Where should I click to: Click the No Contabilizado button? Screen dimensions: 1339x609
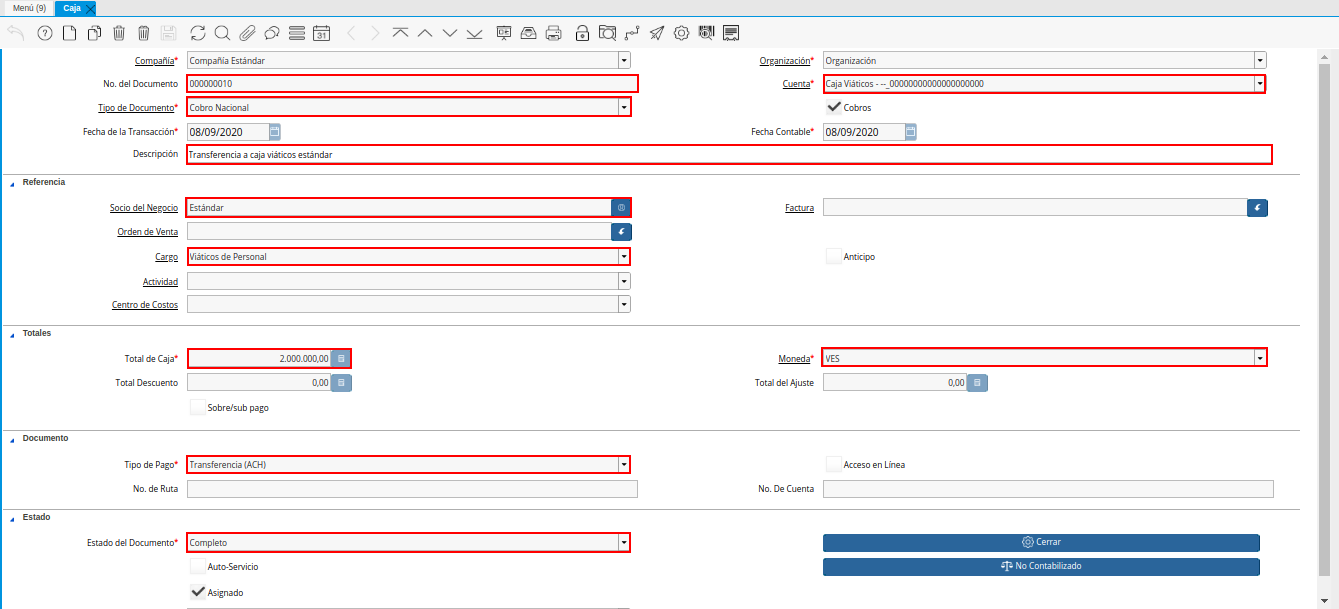point(1041,566)
